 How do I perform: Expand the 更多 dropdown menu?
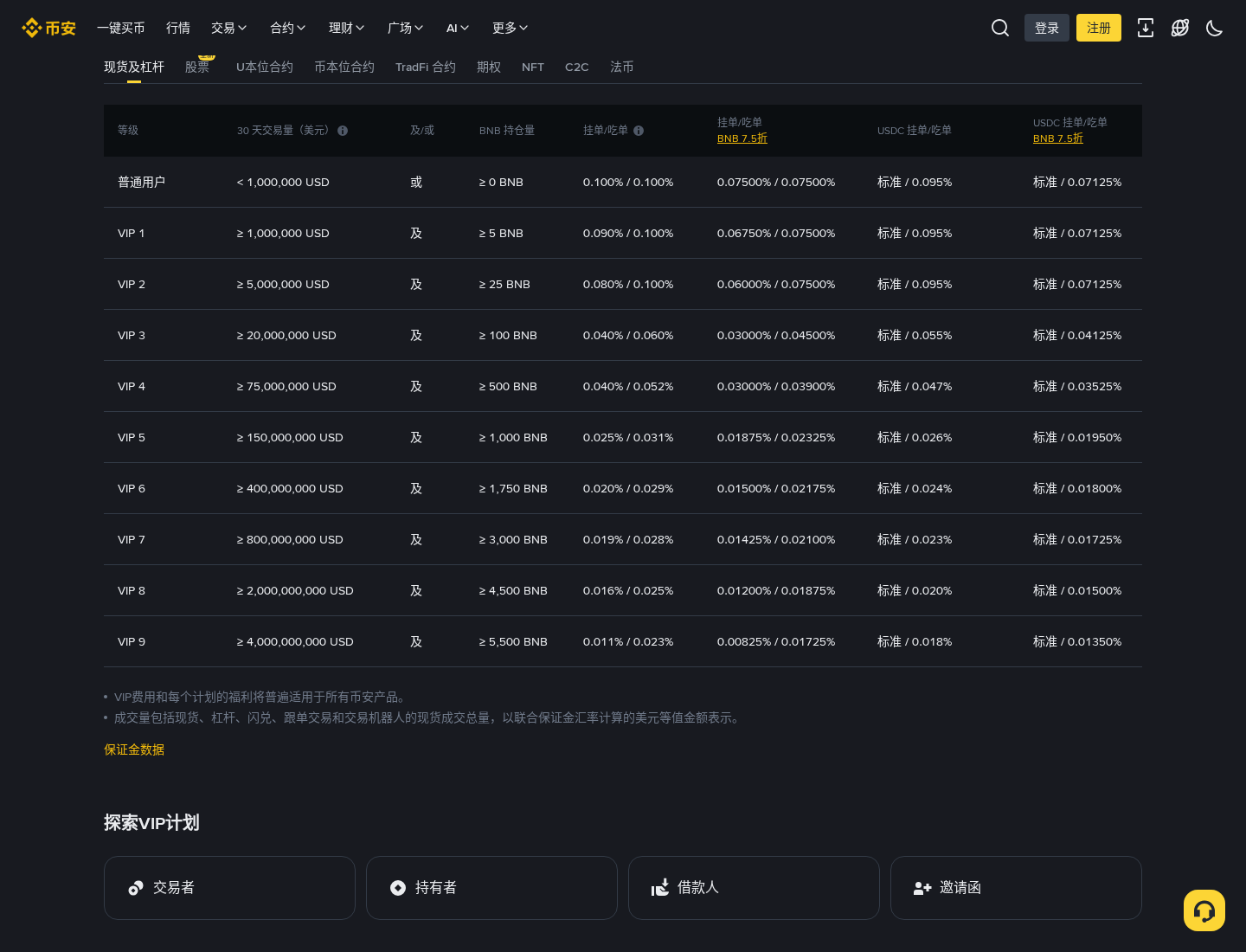point(511,28)
